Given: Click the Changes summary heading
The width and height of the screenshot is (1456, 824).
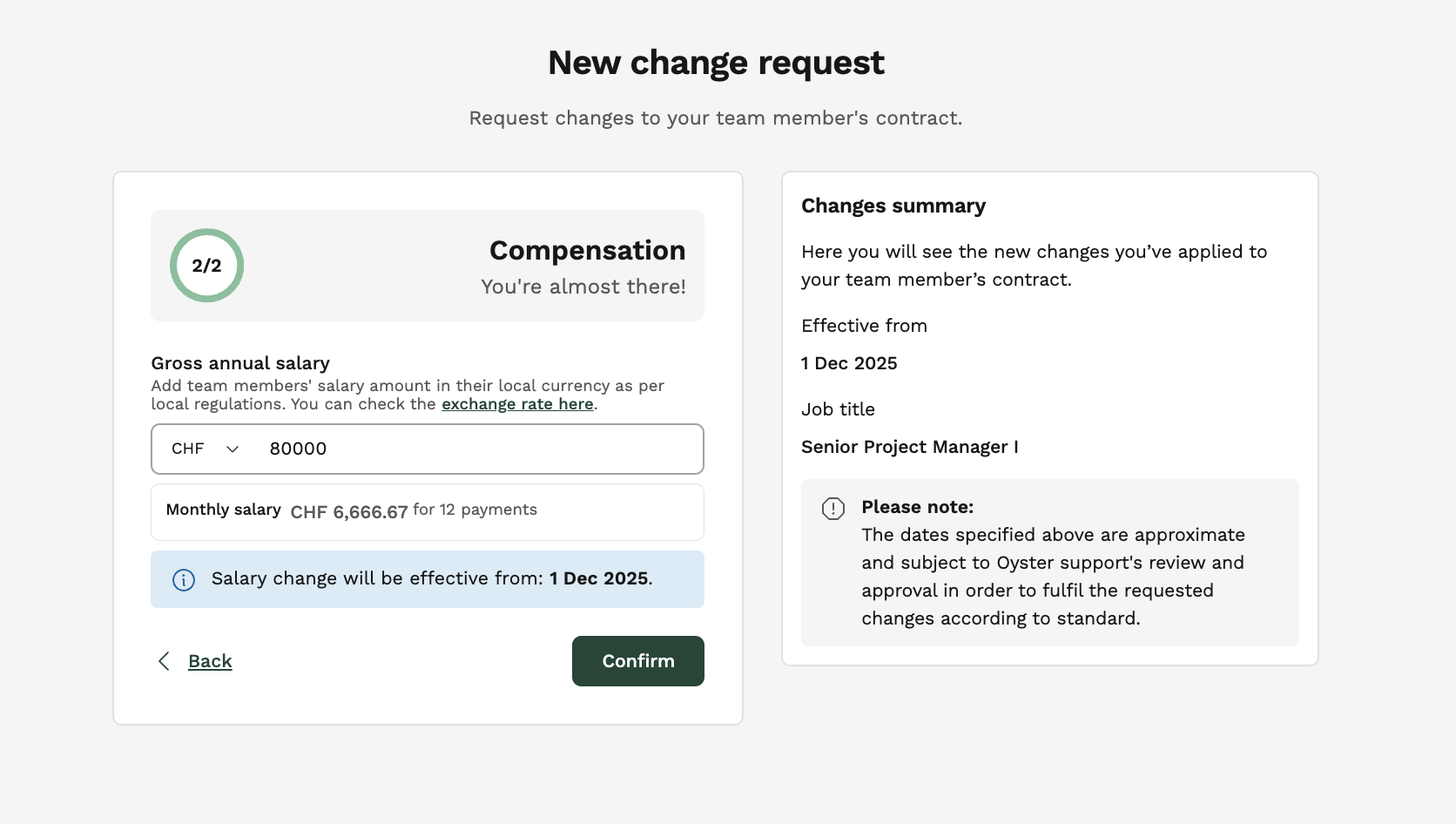Looking at the screenshot, I should pyautogui.click(x=893, y=206).
